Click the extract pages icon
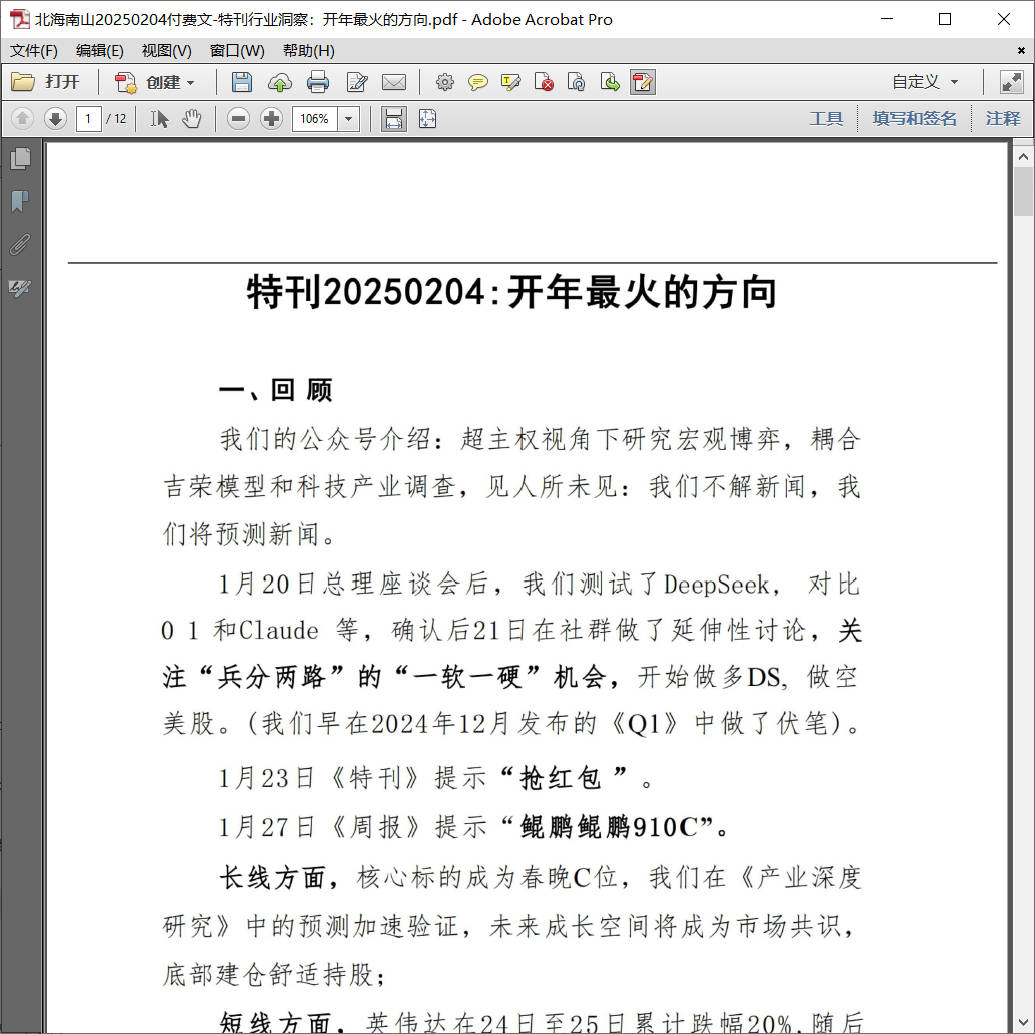This screenshot has width=1035, height=1034. pos(610,82)
